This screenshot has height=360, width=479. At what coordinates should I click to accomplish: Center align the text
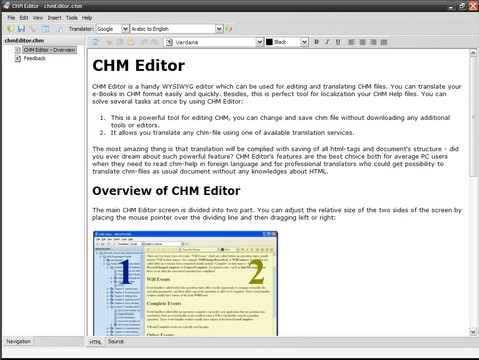(x=362, y=42)
